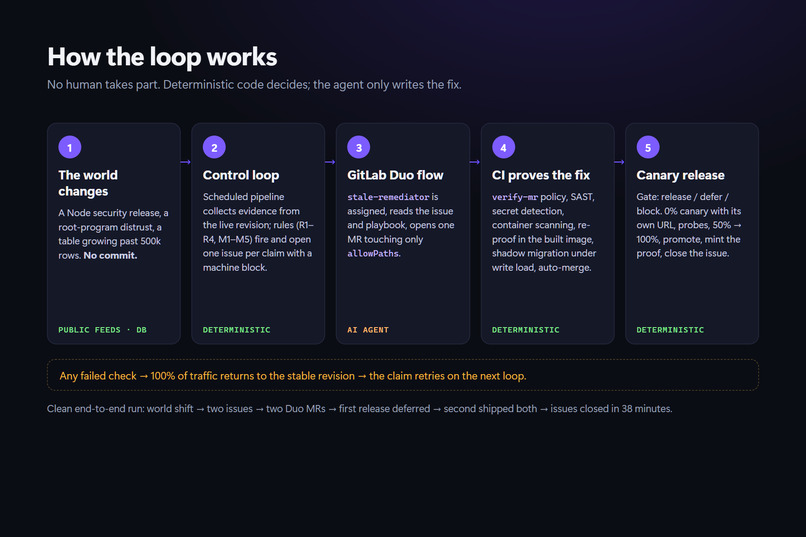Click the 'Control loop' card heading
Image resolution: width=806 pixels, height=537 pixels.
click(241, 175)
